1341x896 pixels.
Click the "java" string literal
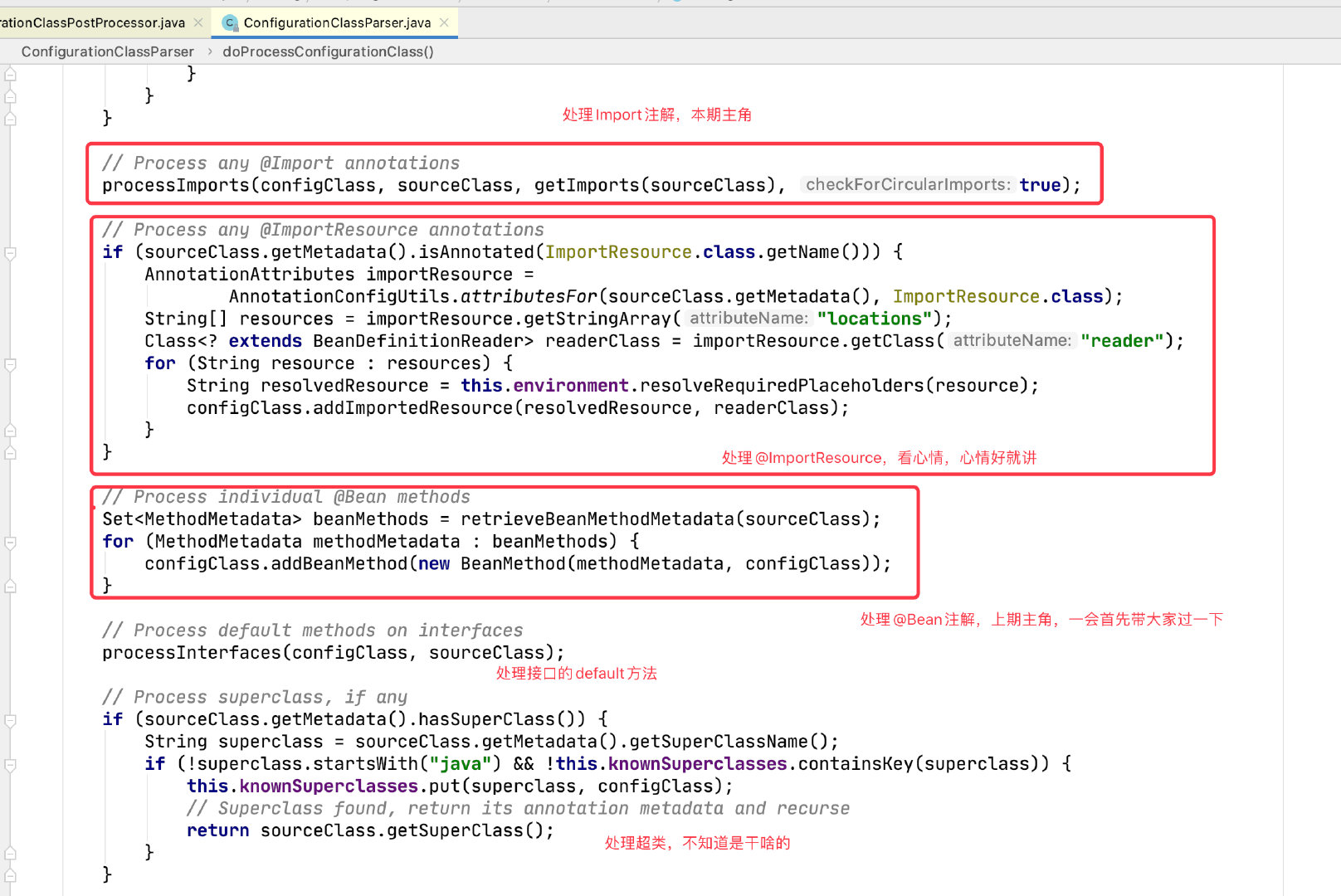461,764
